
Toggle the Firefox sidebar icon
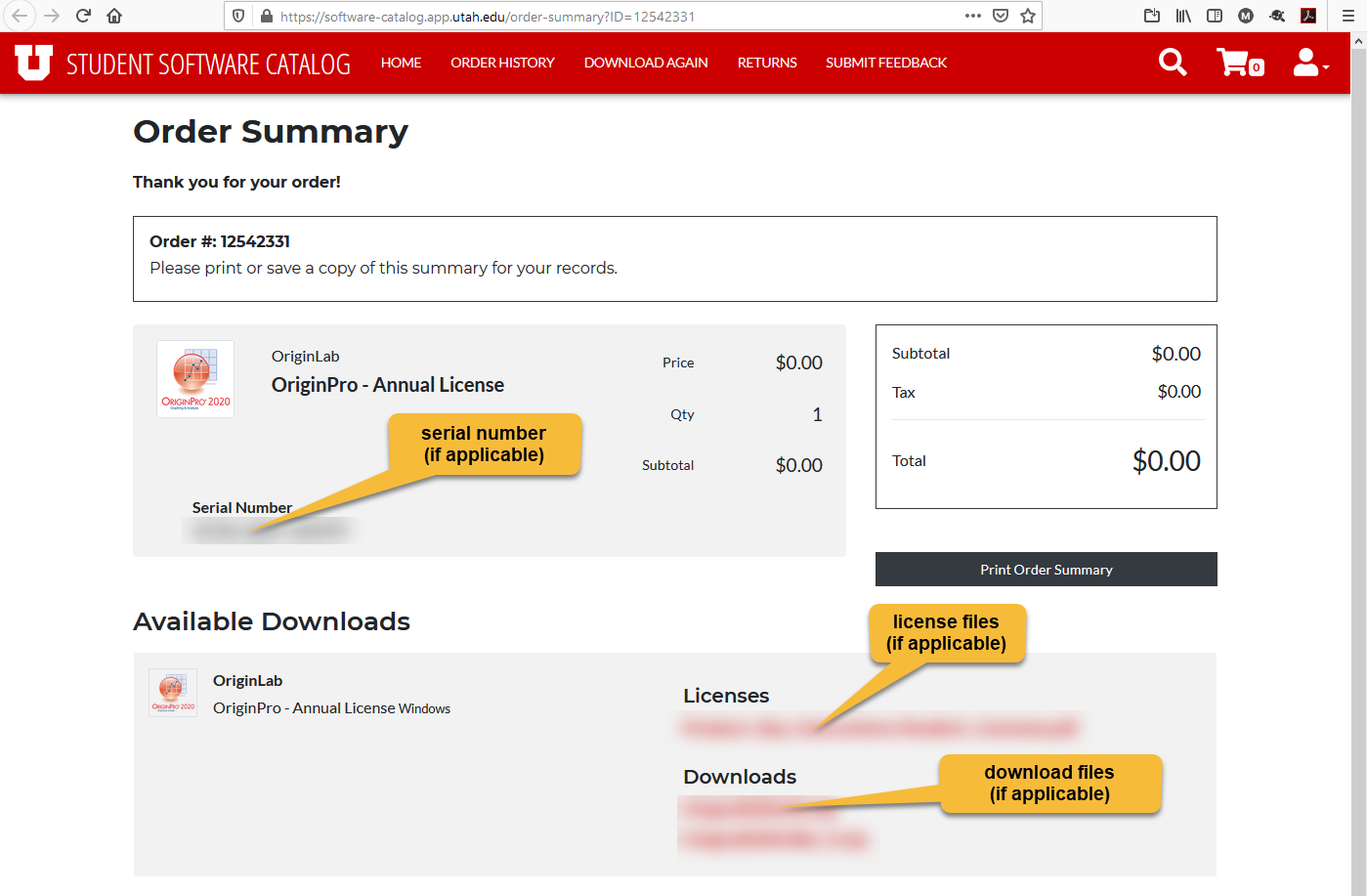[x=1215, y=16]
